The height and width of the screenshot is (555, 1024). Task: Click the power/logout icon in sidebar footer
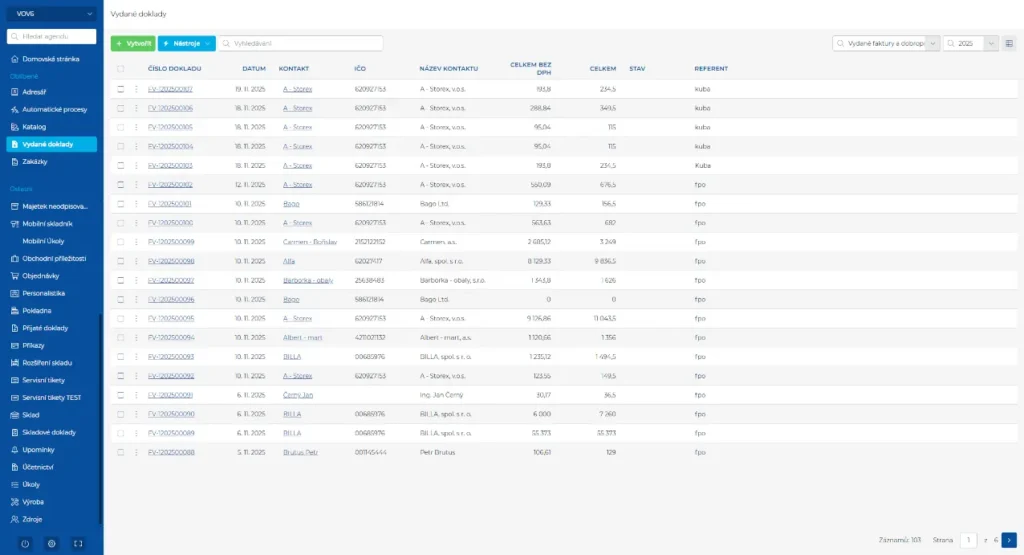pos(25,543)
